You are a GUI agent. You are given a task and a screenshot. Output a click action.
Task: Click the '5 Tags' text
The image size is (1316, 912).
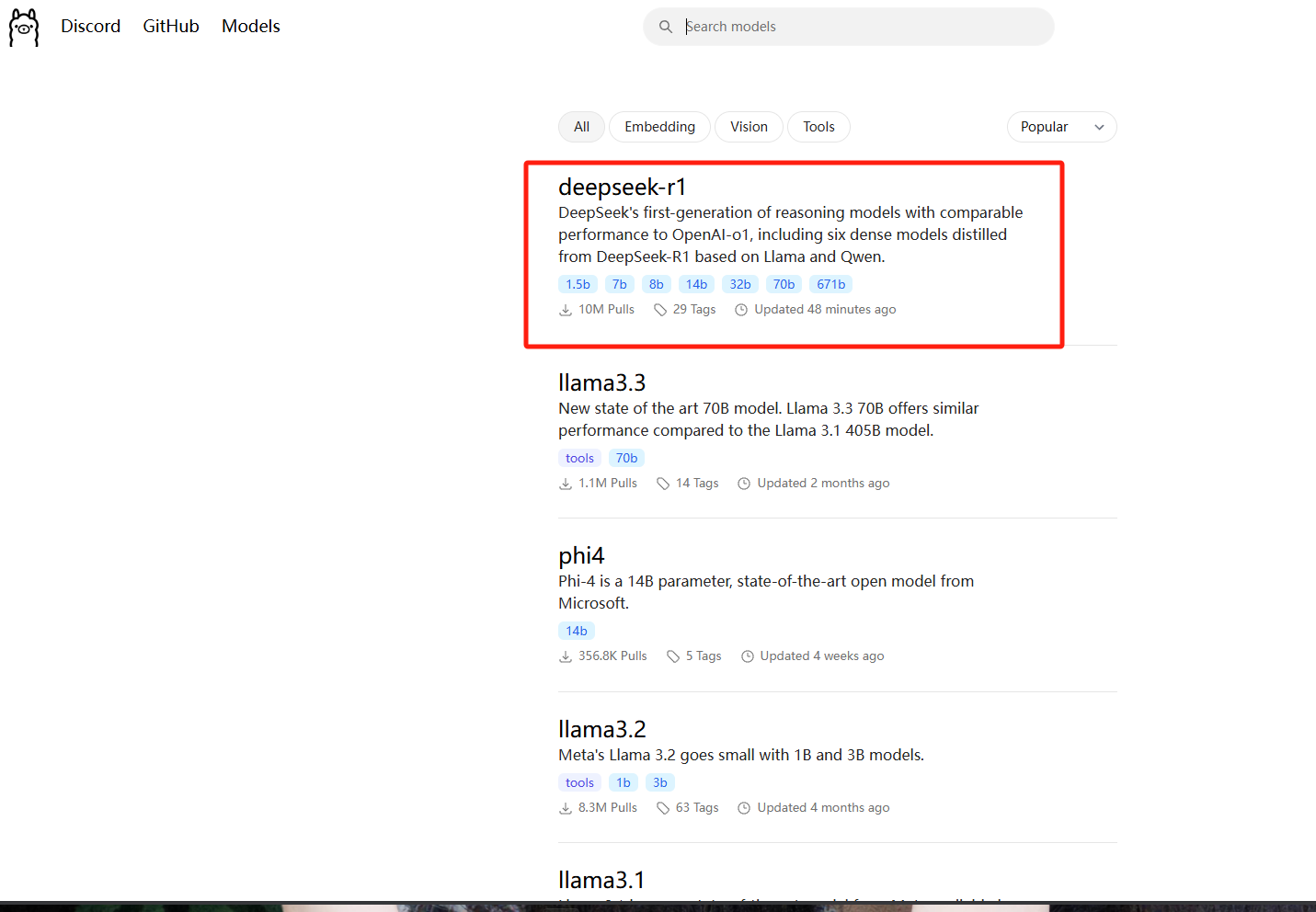click(704, 656)
